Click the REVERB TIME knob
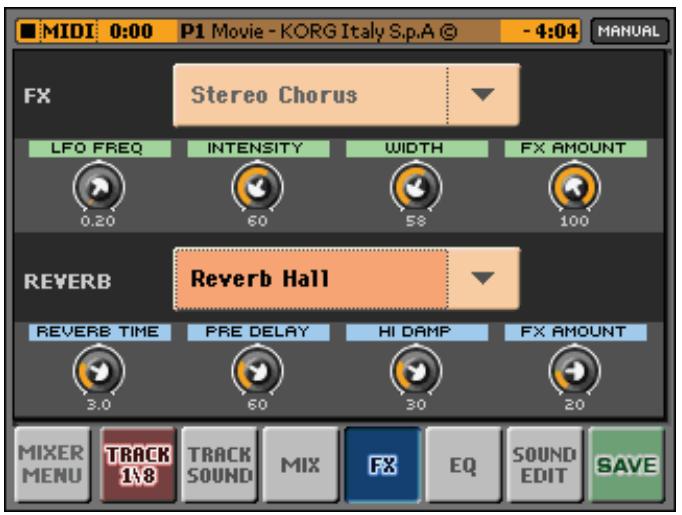682x515 pixels. pyautogui.click(x=99, y=371)
